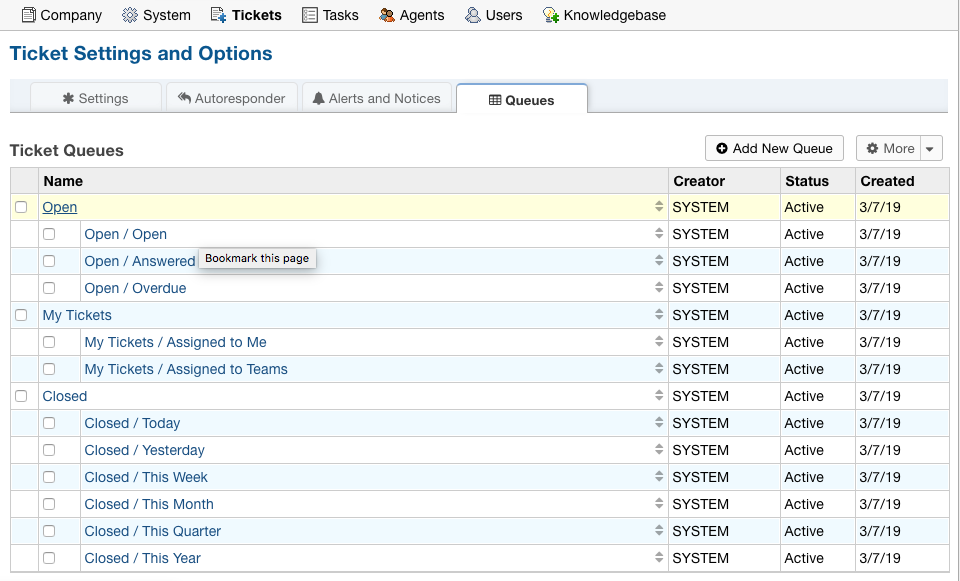Click sort handle icon on Open / Overdue row
The image size is (960, 581).
click(x=659, y=288)
